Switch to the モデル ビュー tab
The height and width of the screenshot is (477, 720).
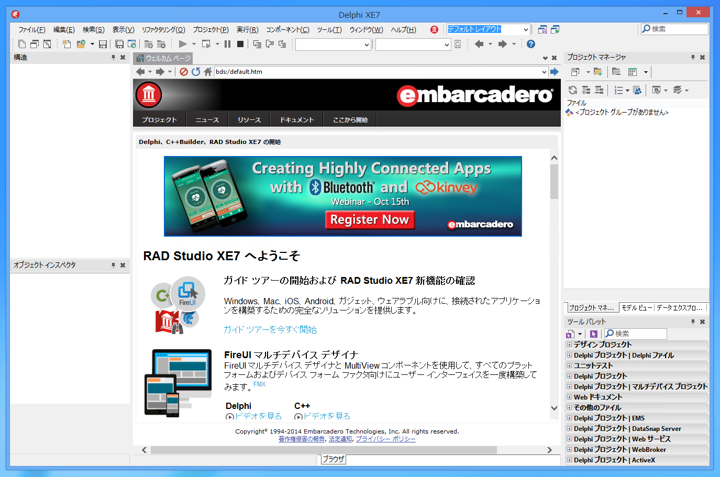pos(636,308)
